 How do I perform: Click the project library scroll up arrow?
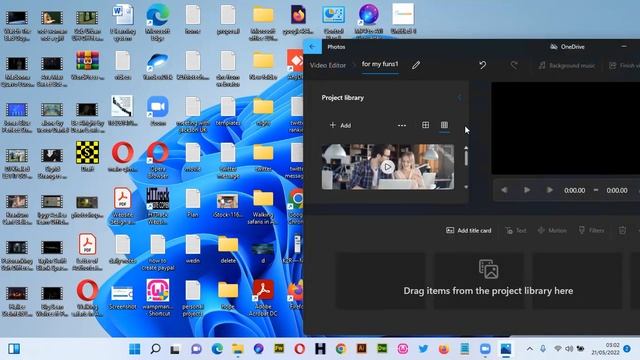click(x=466, y=148)
